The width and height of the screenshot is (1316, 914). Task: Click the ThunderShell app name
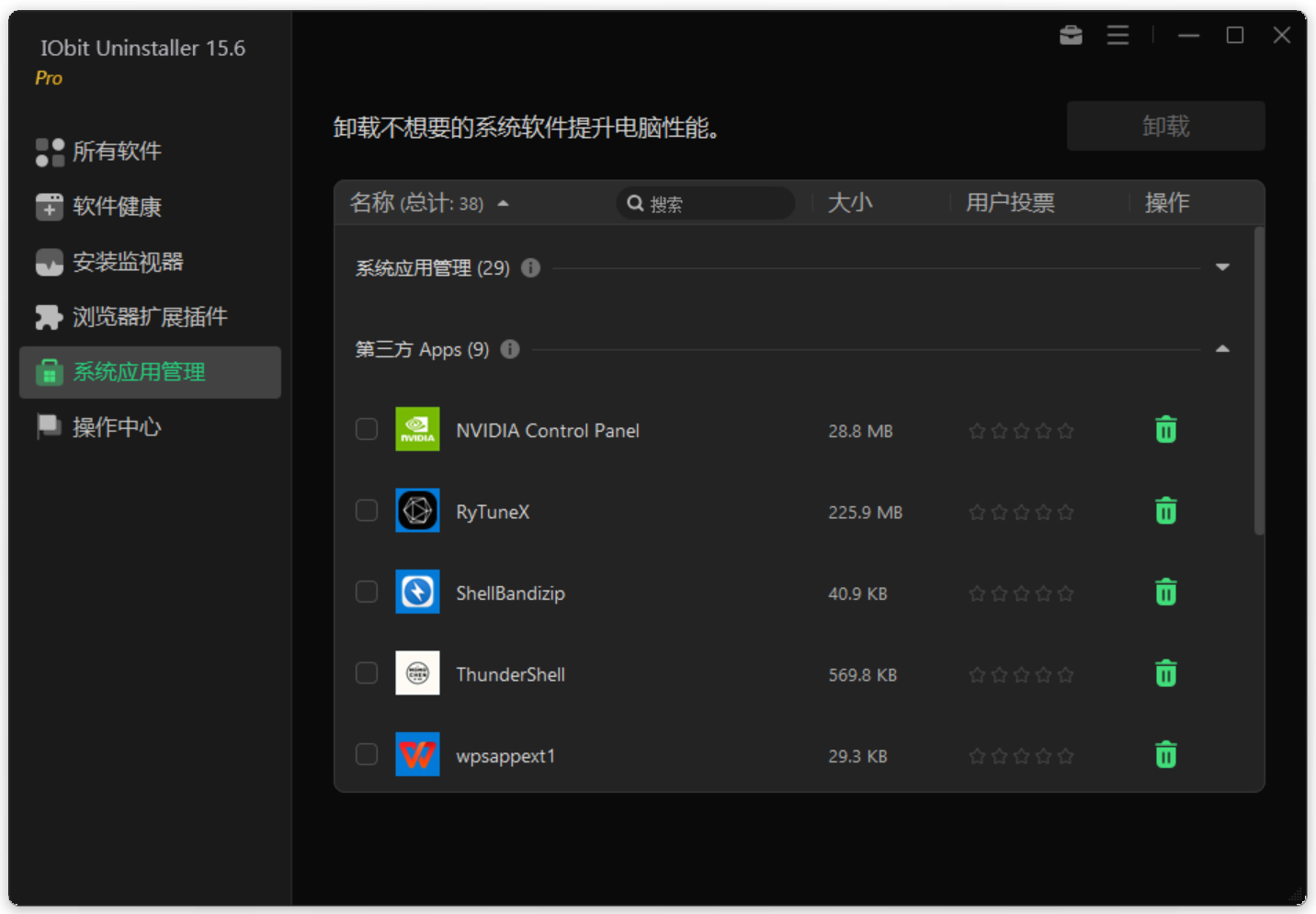(x=510, y=674)
